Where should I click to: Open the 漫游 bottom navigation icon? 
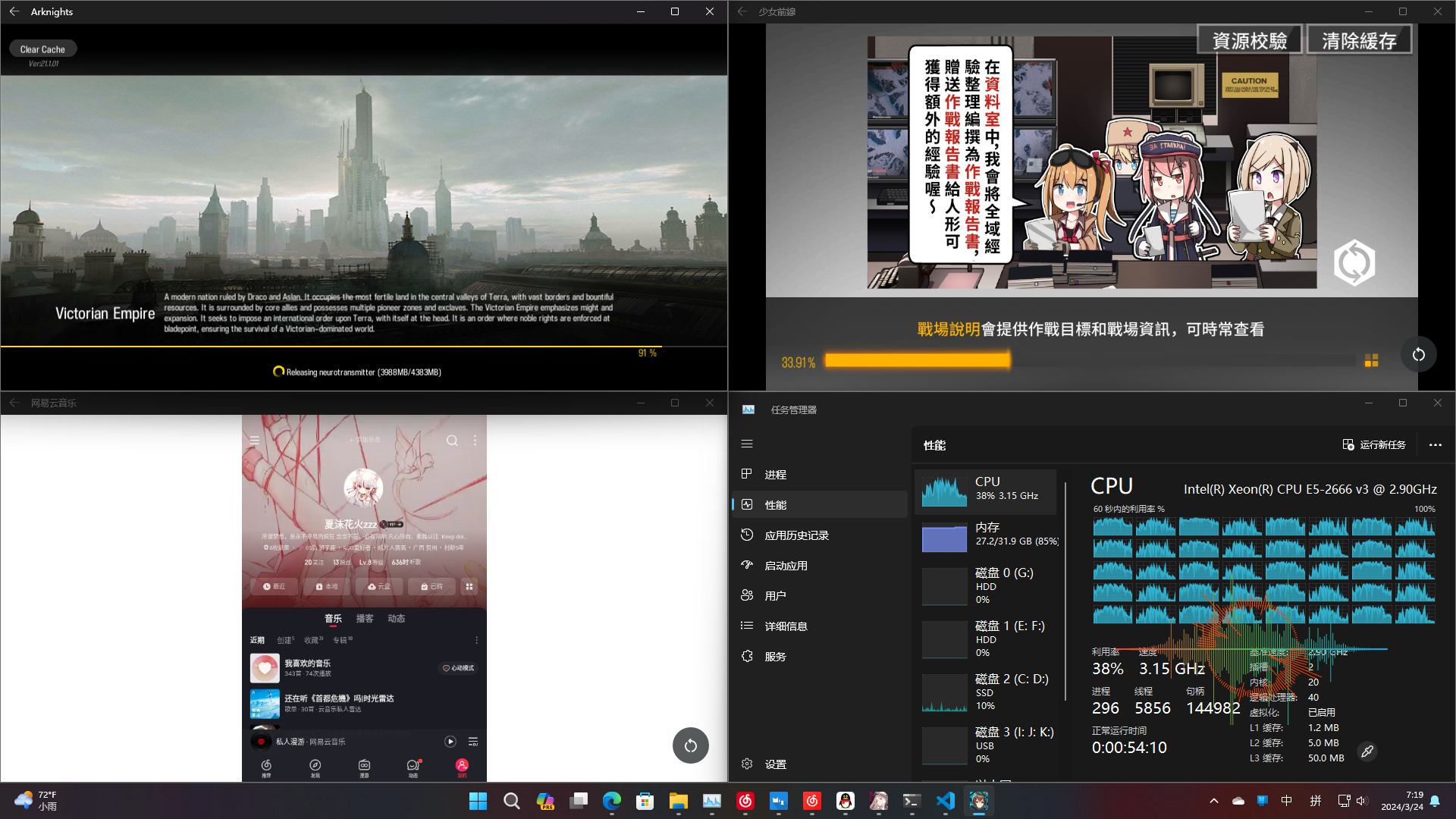click(364, 768)
